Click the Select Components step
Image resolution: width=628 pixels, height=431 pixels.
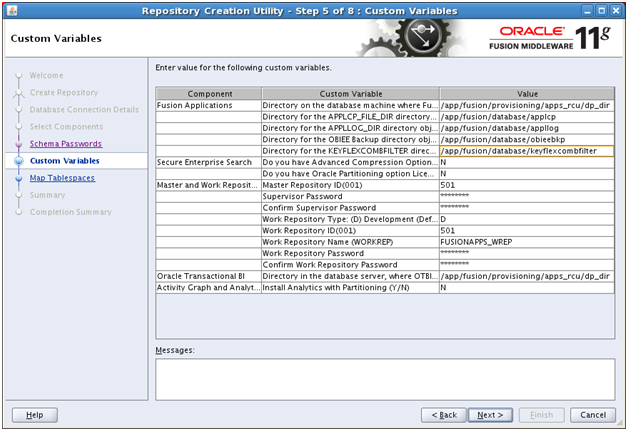point(66,127)
